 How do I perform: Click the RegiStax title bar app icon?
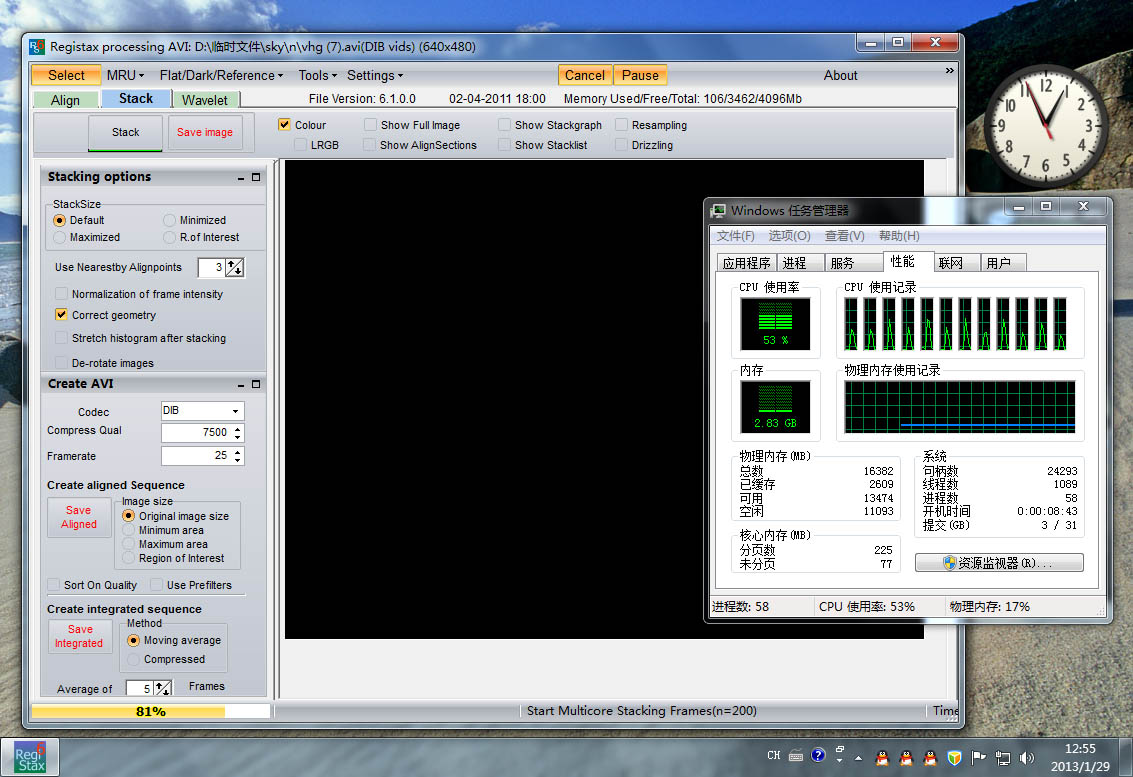[x=37, y=47]
